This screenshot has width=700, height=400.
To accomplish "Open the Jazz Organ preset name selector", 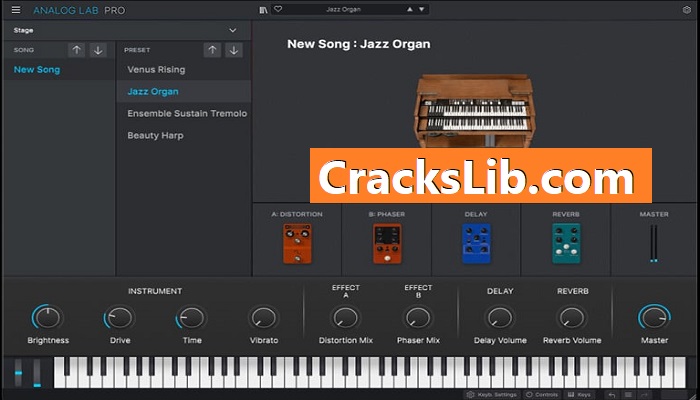I will 343,9.
